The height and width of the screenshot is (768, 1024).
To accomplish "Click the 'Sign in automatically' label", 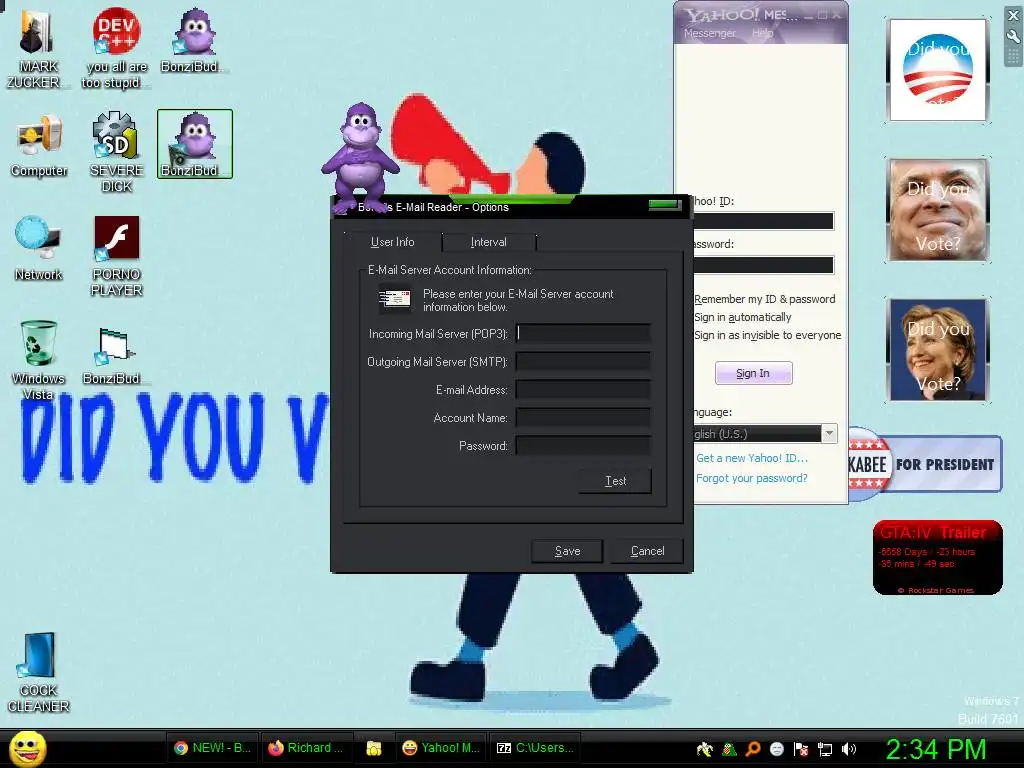I will click(743, 317).
